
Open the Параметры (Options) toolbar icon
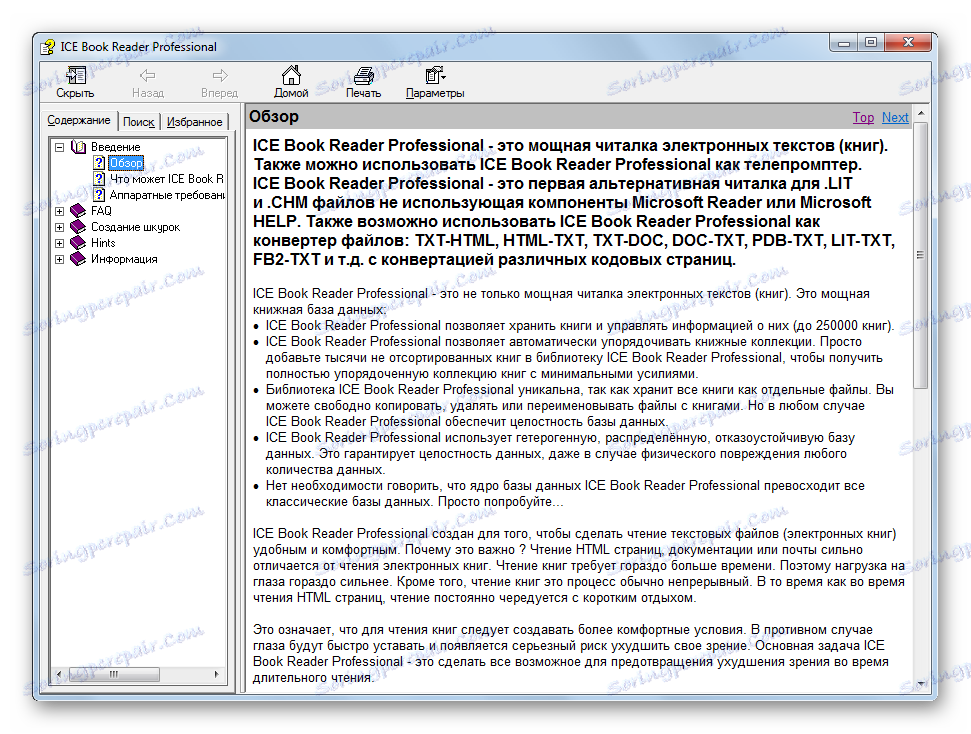435,76
